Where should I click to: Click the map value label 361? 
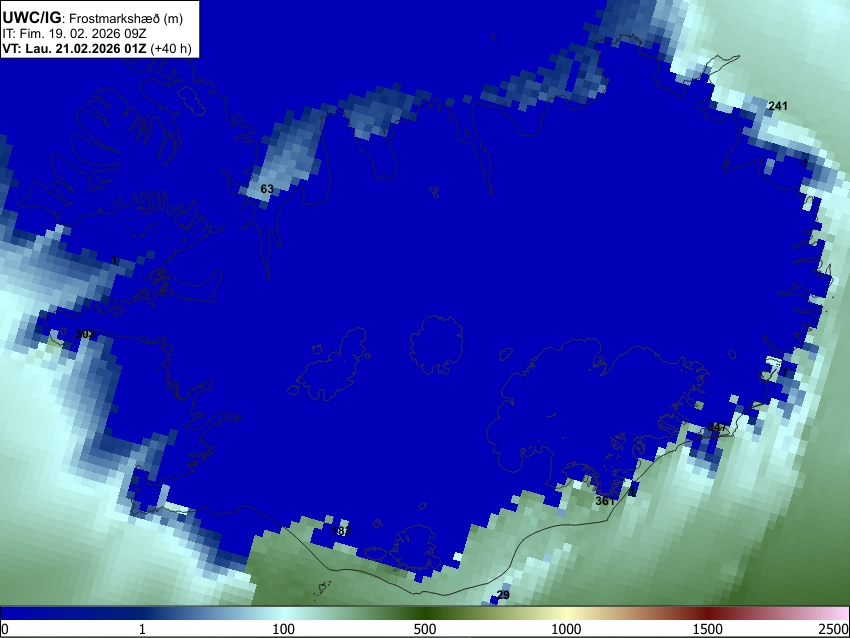605,501
